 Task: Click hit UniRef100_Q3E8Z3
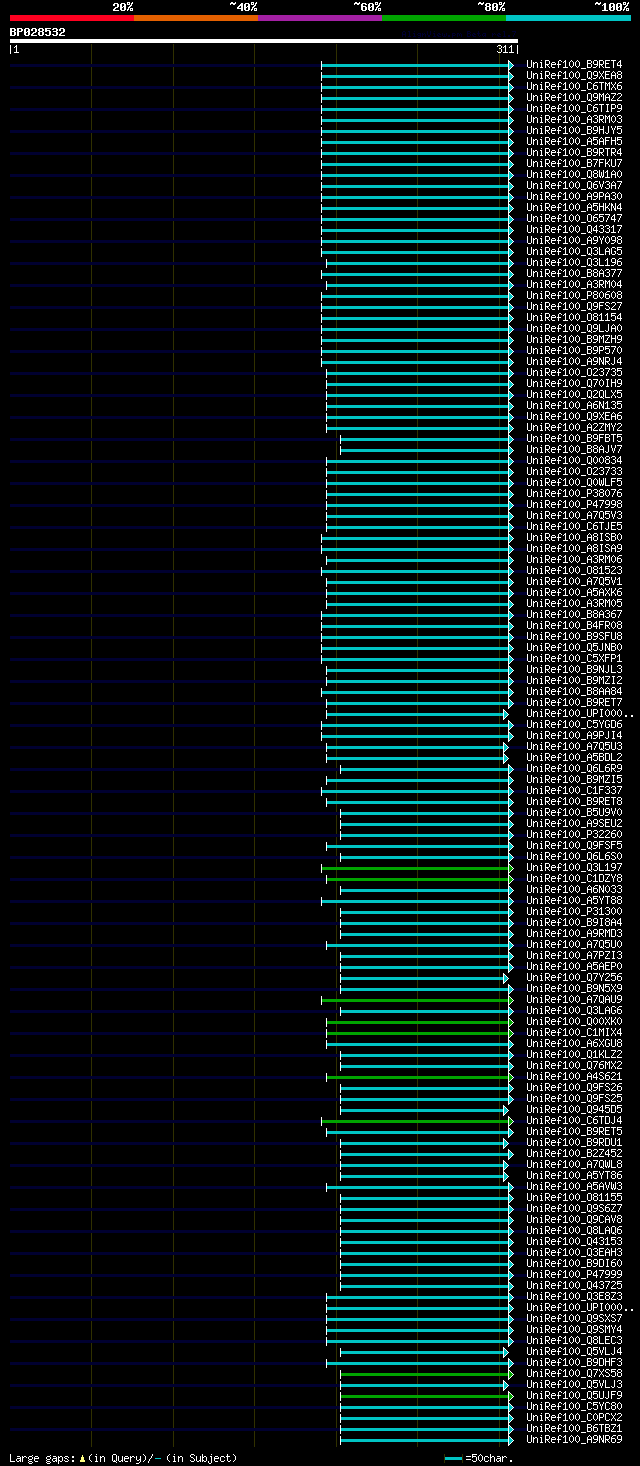[574, 1297]
